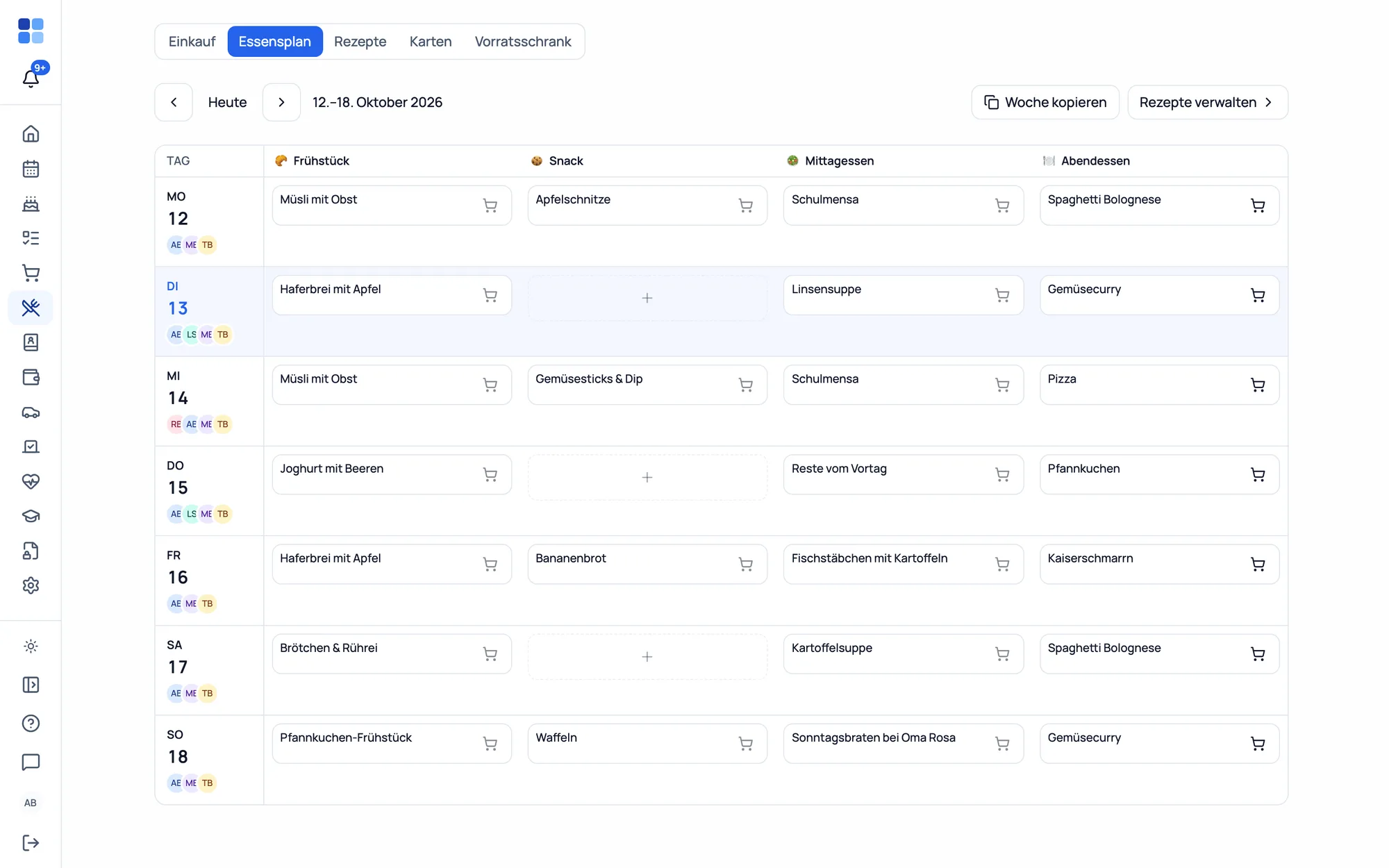
Task: Open Fischstäbchen mit Kartoffeln meal card
Action: [903, 564]
